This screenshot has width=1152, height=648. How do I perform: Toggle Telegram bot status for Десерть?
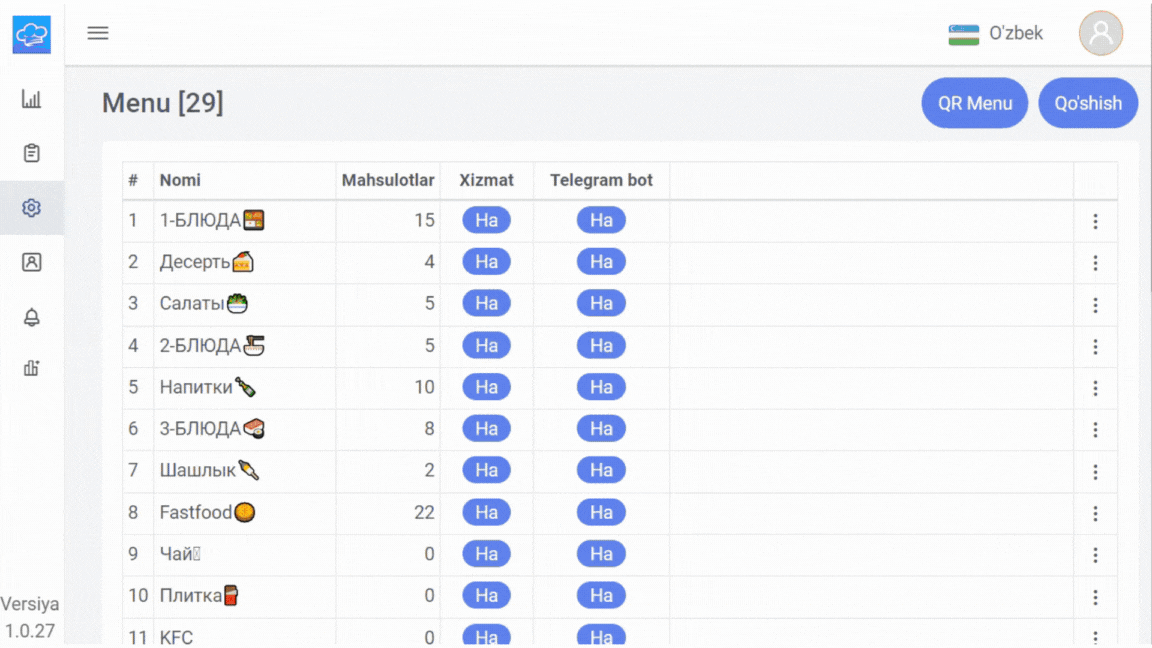(601, 262)
